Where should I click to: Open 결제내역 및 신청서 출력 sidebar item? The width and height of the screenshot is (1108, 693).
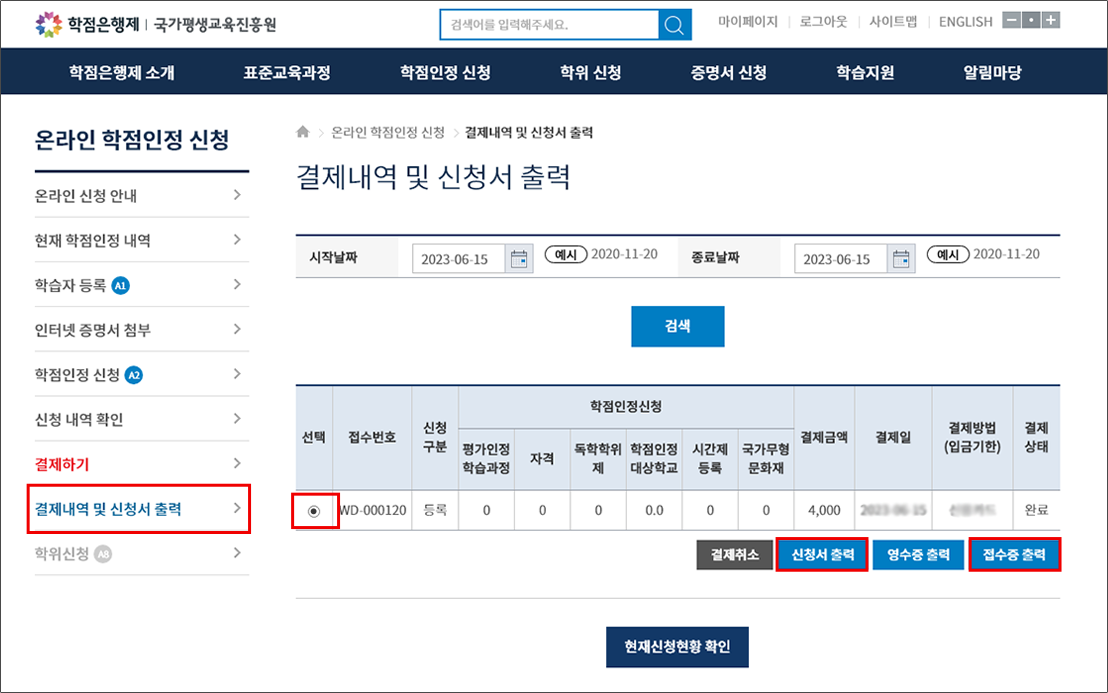click(138, 509)
